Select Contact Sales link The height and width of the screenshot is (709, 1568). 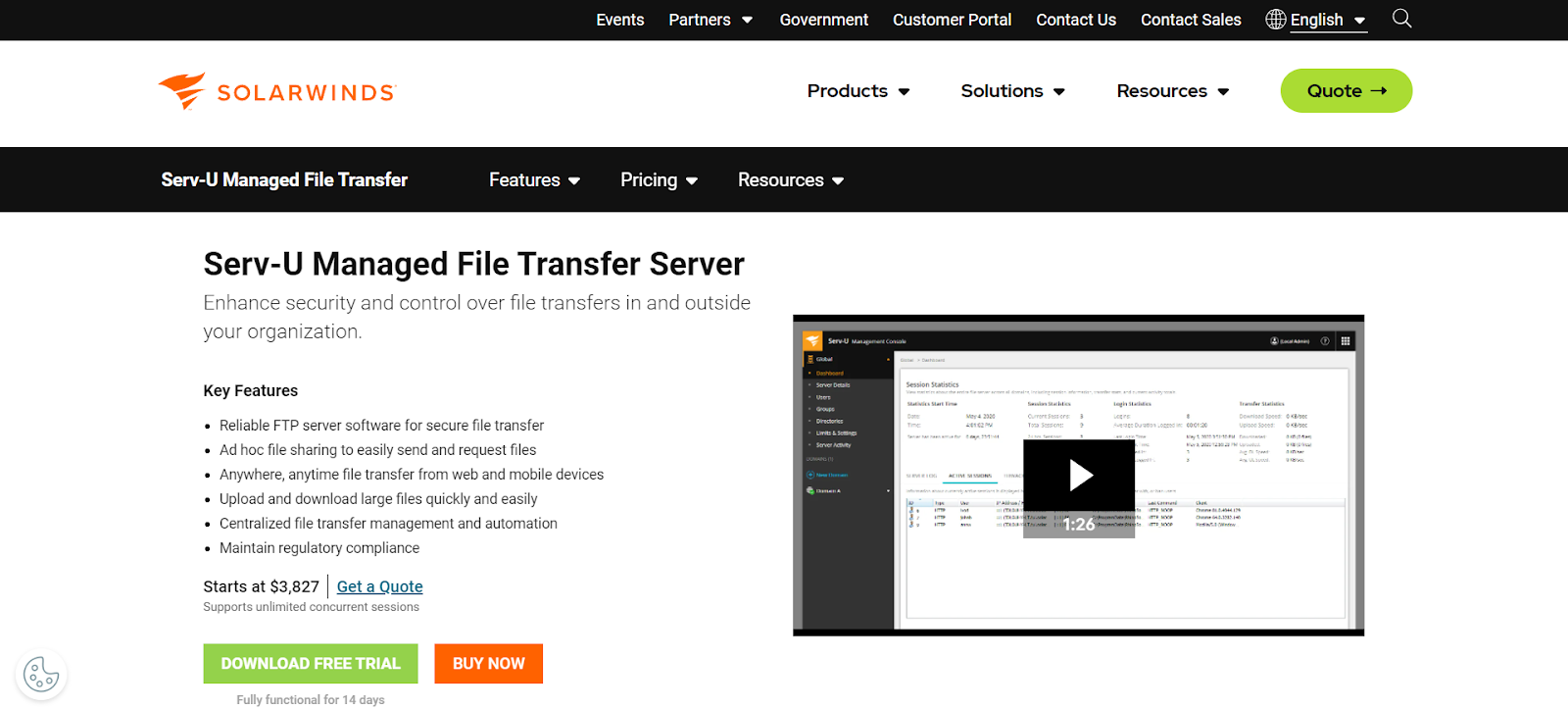coord(1191,20)
